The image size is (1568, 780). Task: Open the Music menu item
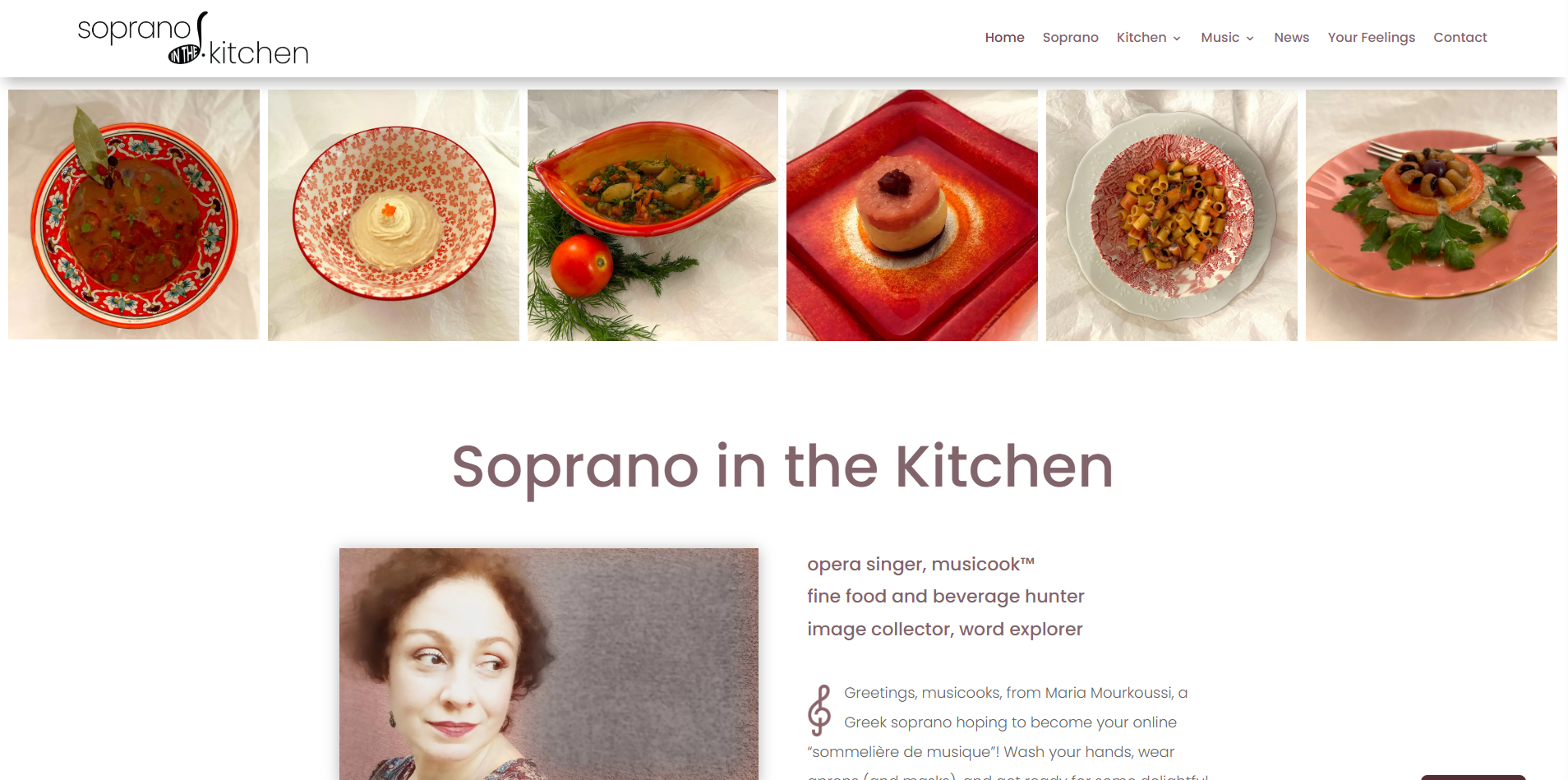(x=1220, y=38)
